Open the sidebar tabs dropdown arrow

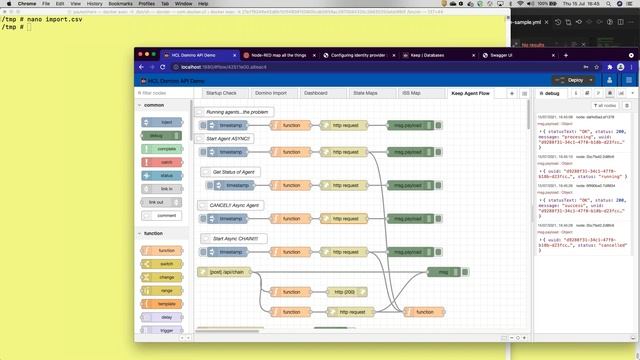click(x=633, y=93)
